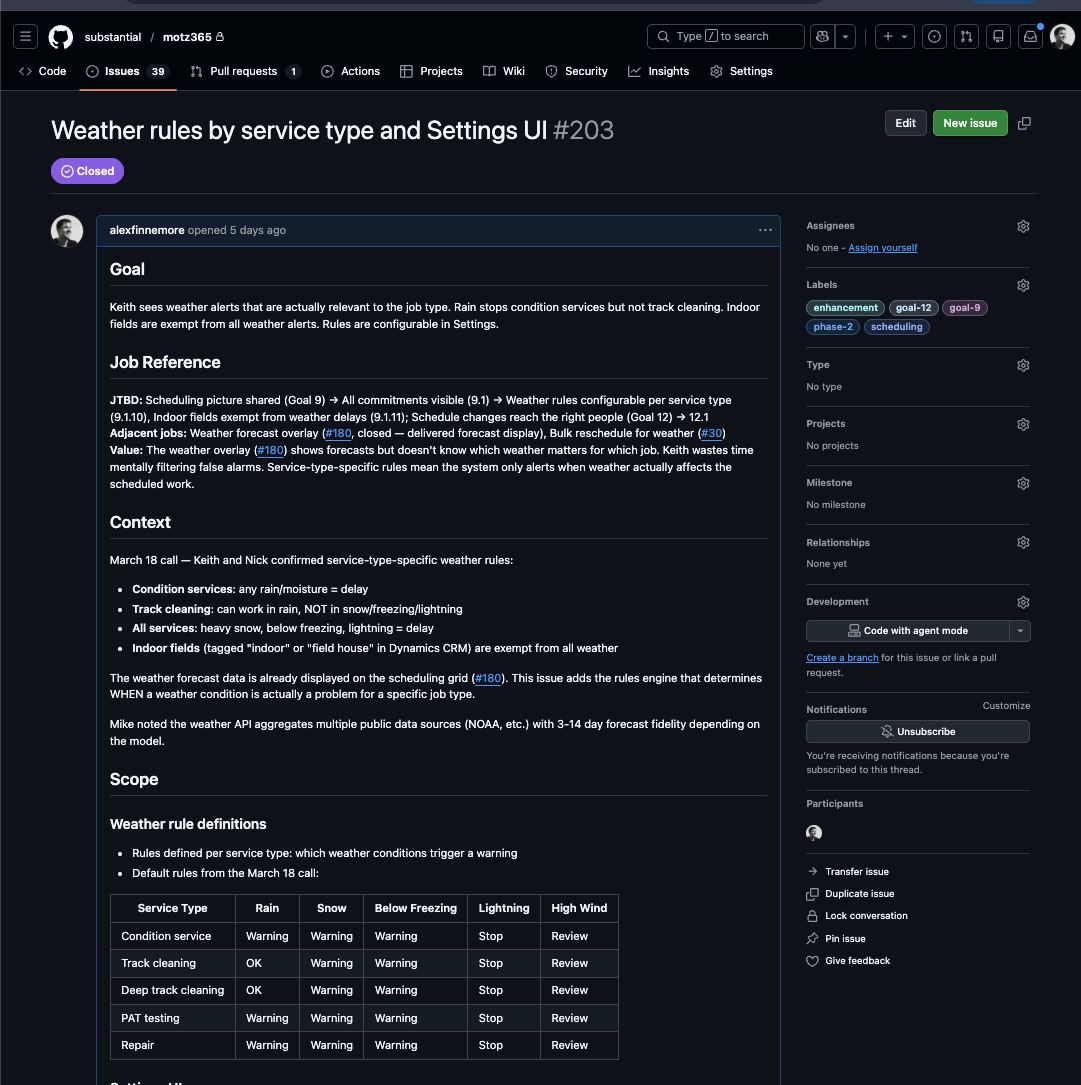The image size is (1081, 1085).
Task: Click the New issue button
Action: click(x=970, y=123)
